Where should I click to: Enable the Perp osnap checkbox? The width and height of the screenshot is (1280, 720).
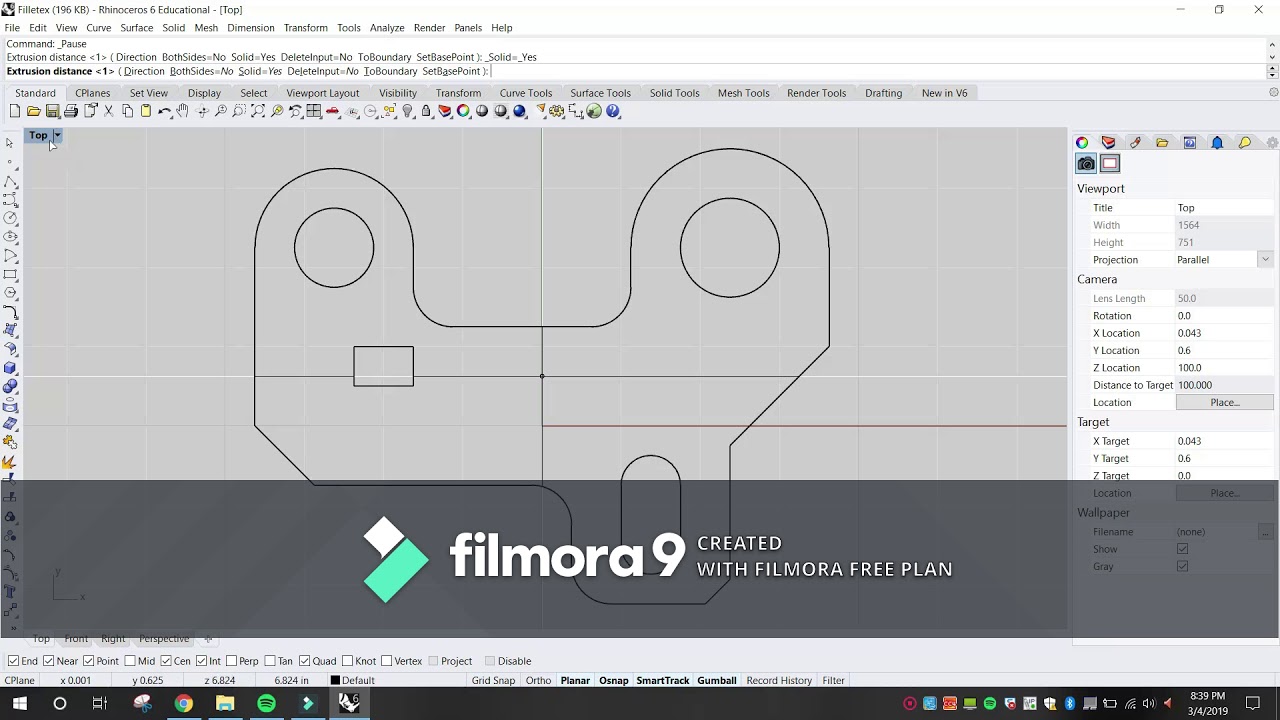click(232, 661)
